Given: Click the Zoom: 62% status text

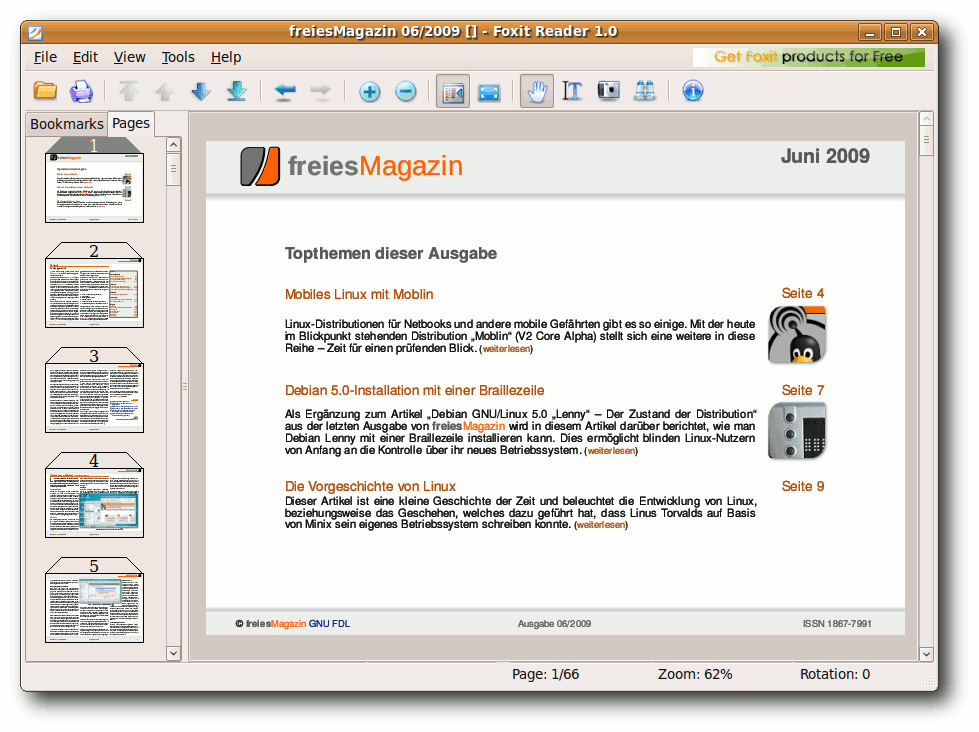Looking at the screenshot, I should [x=695, y=675].
